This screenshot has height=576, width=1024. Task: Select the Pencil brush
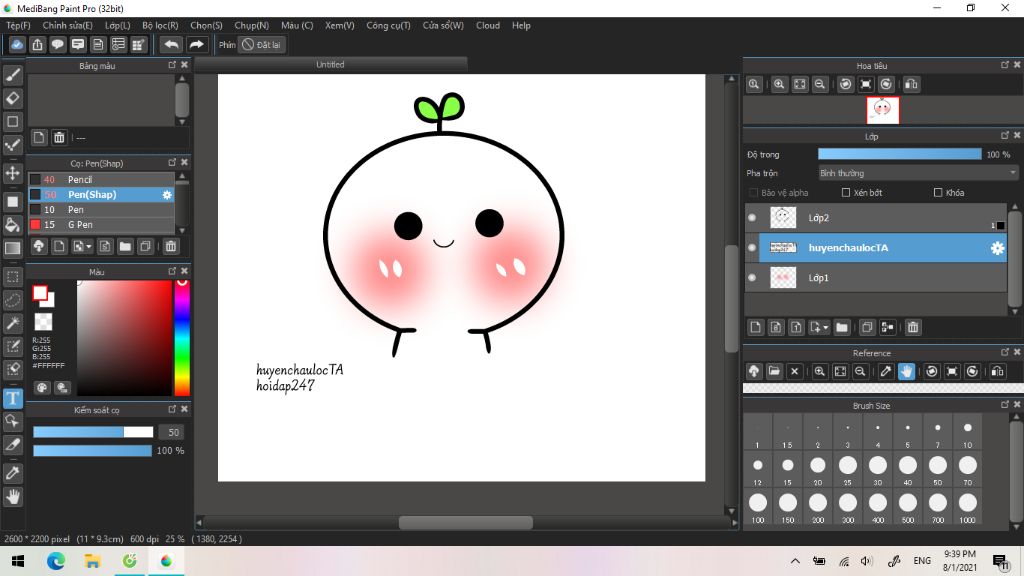pos(101,180)
